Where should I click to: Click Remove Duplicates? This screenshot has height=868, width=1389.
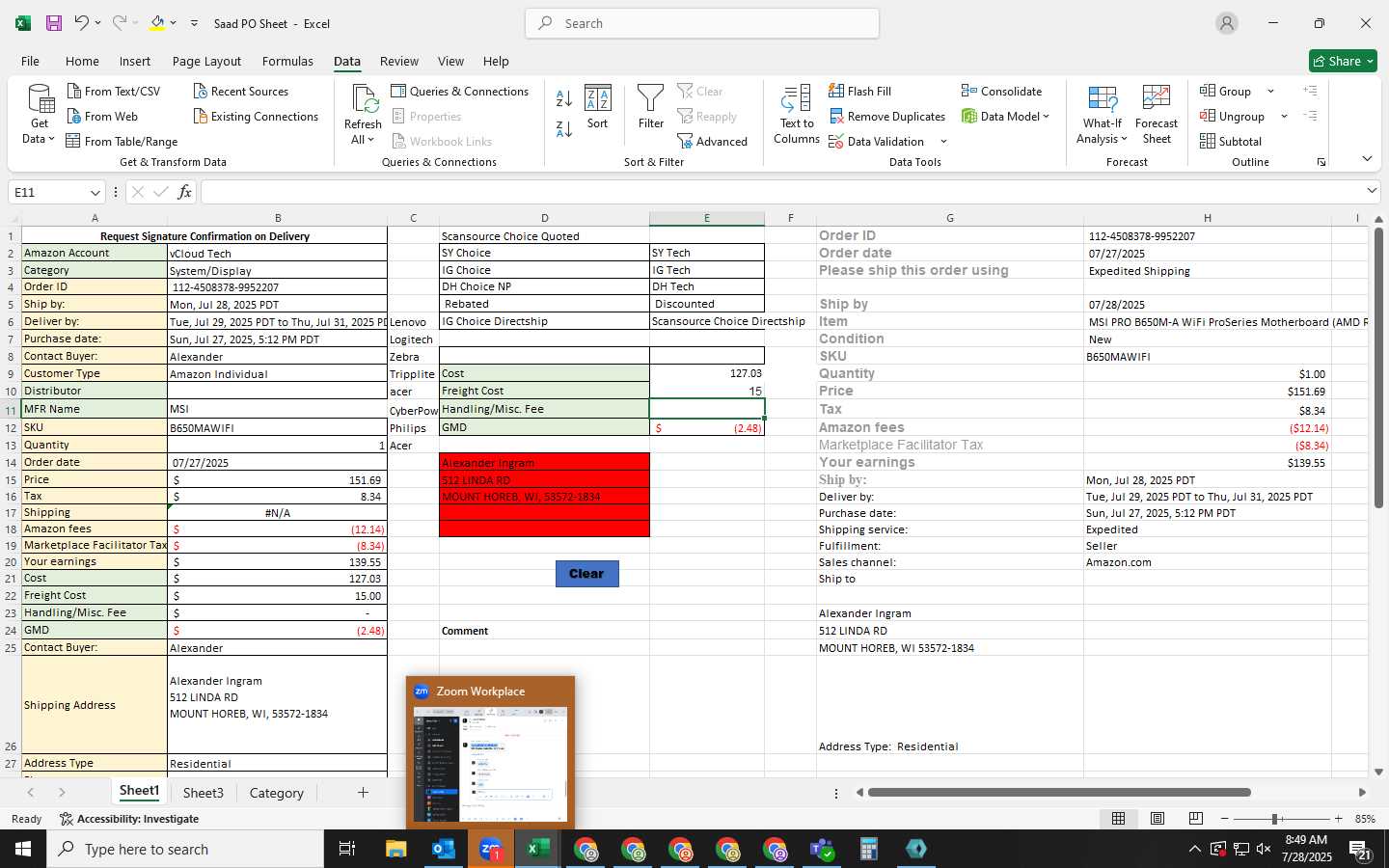pos(887,117)
